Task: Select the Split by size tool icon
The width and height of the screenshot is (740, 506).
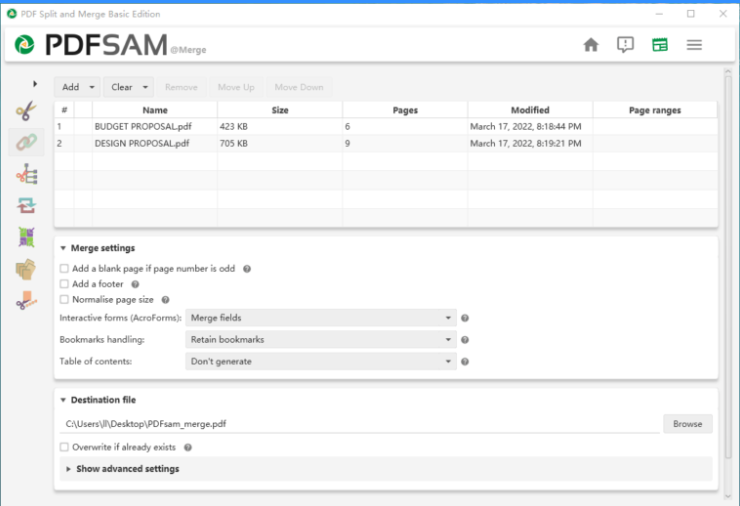Action: click(26, 300)
